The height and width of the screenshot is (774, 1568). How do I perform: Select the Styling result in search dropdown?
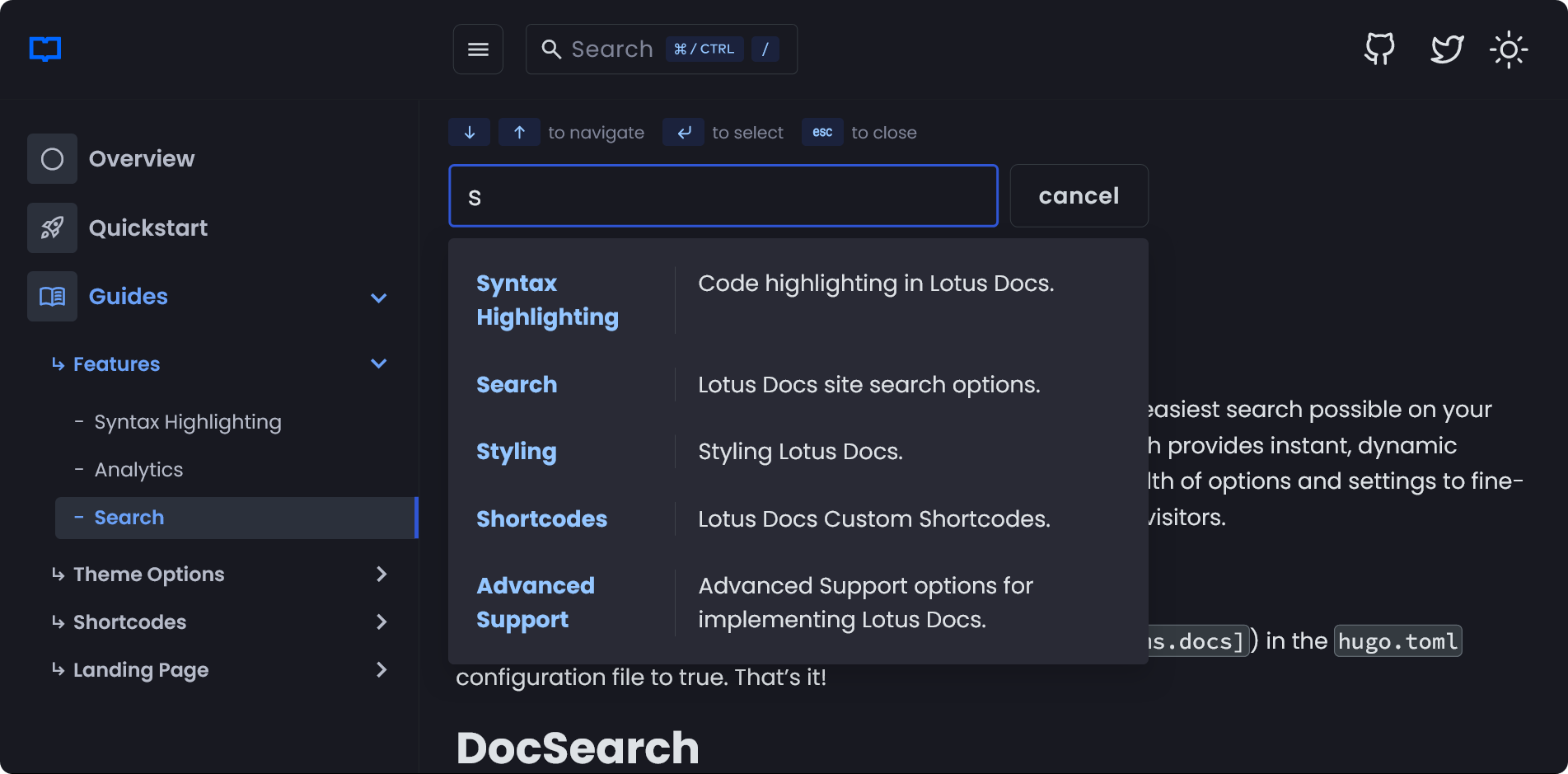point(516,451)
